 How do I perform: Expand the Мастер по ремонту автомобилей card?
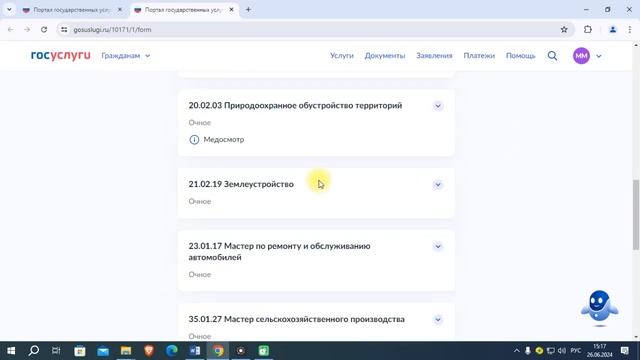pyautogui.click(x=438, y=247)
